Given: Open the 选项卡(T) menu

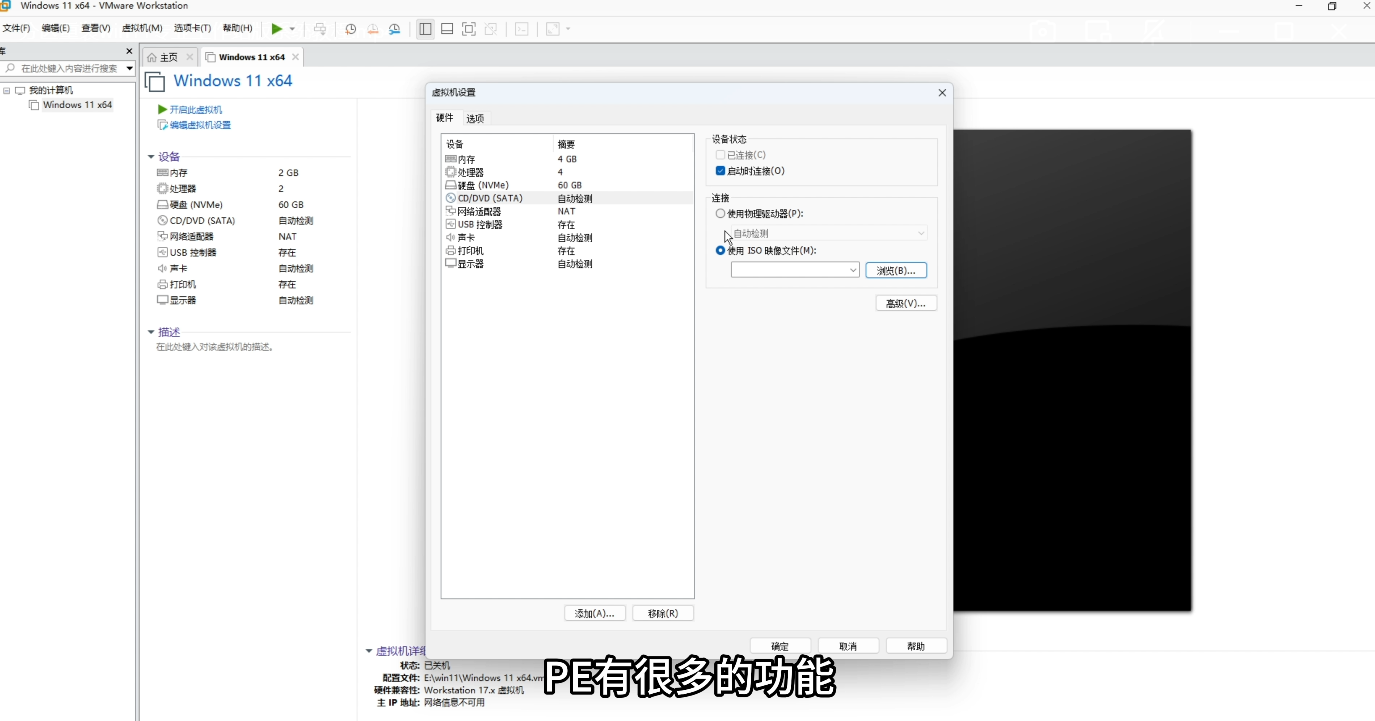Looking at the screenshot, I should click(x=192, y=28).
